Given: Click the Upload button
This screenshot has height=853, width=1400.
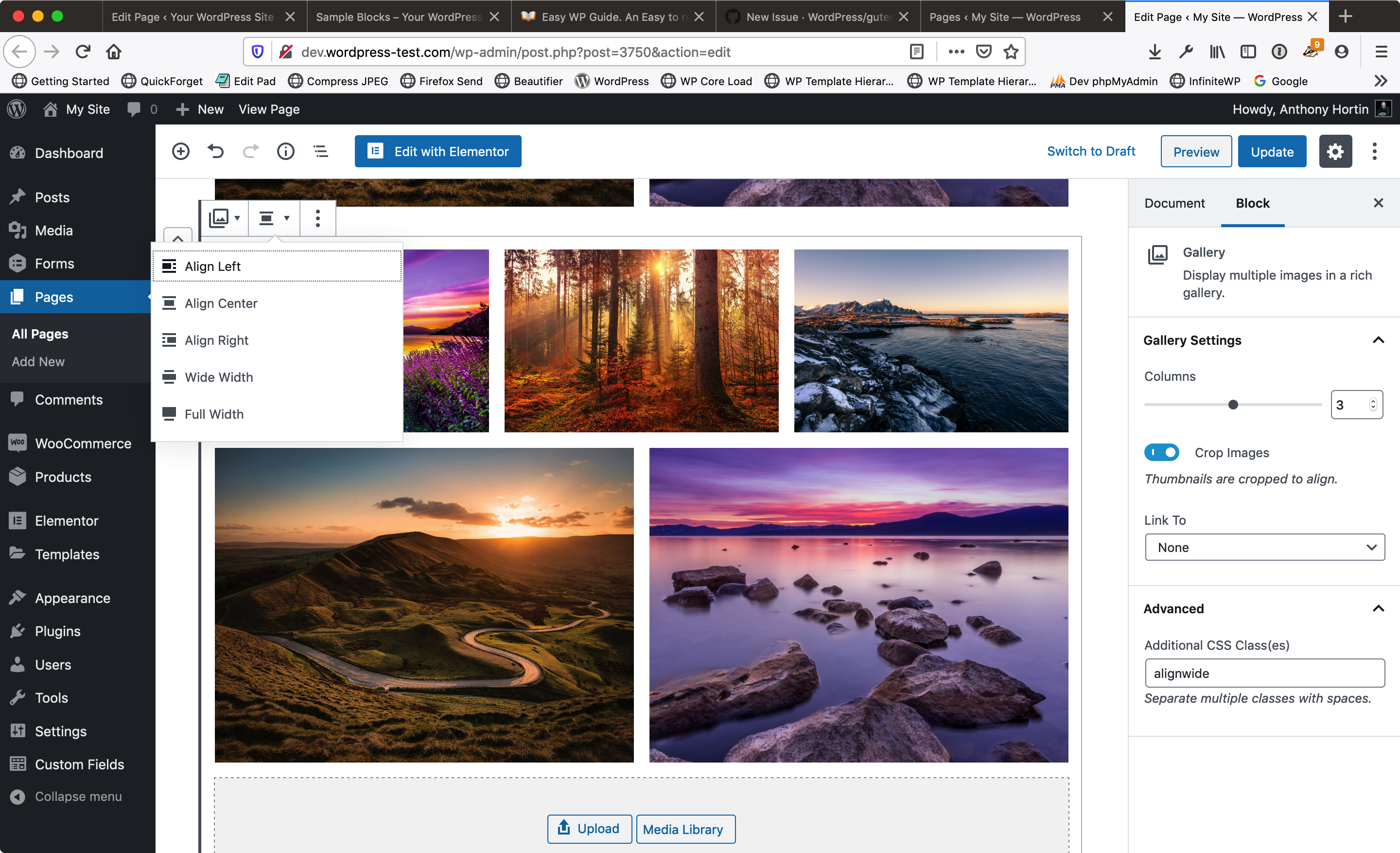Looking at the screenshot, I should click(589, 829).
